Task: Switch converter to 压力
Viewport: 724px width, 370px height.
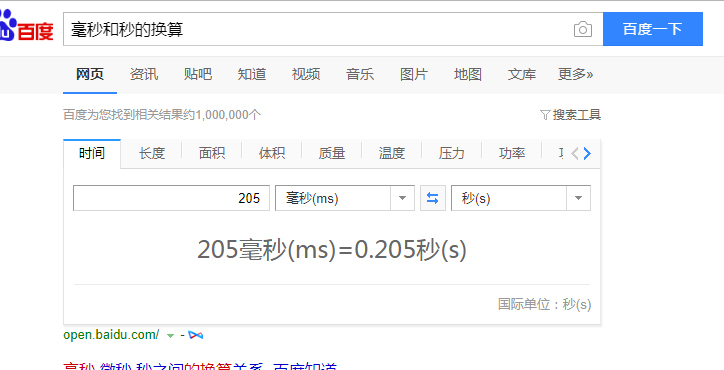Action: (452, 153)
